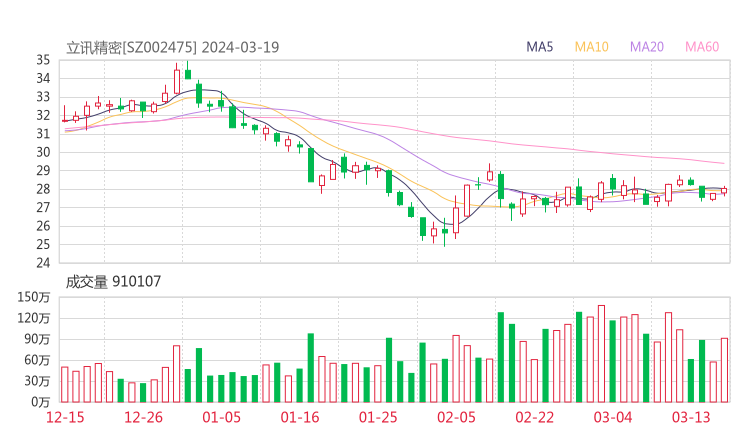Click the MA10 legend label

click(x=591, y=47)
